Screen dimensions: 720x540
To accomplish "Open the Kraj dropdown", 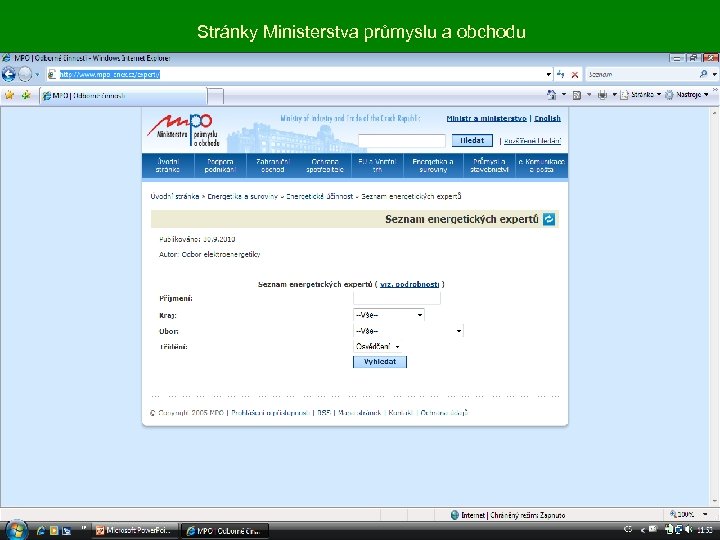I will [x=388, y=315].
